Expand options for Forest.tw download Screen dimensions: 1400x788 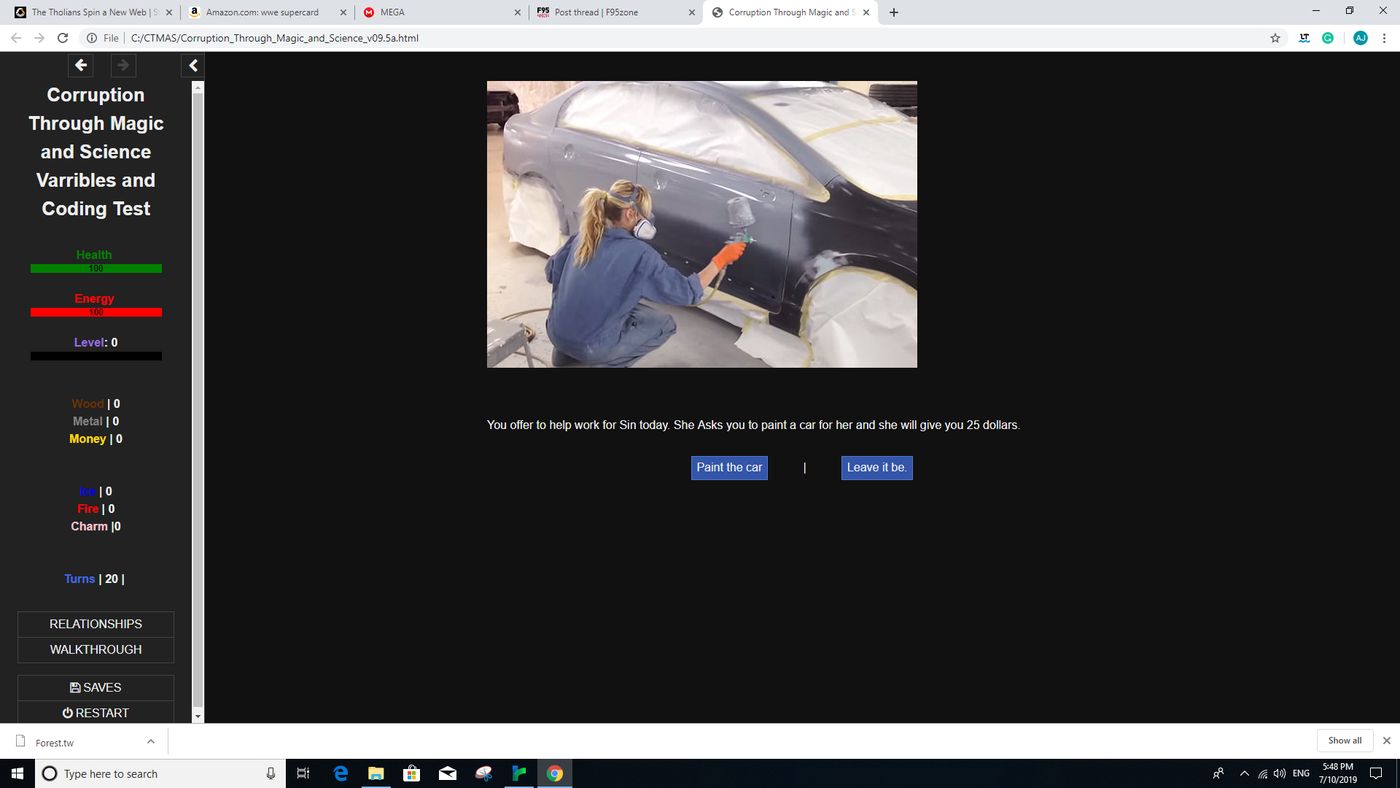pos(150,741)
